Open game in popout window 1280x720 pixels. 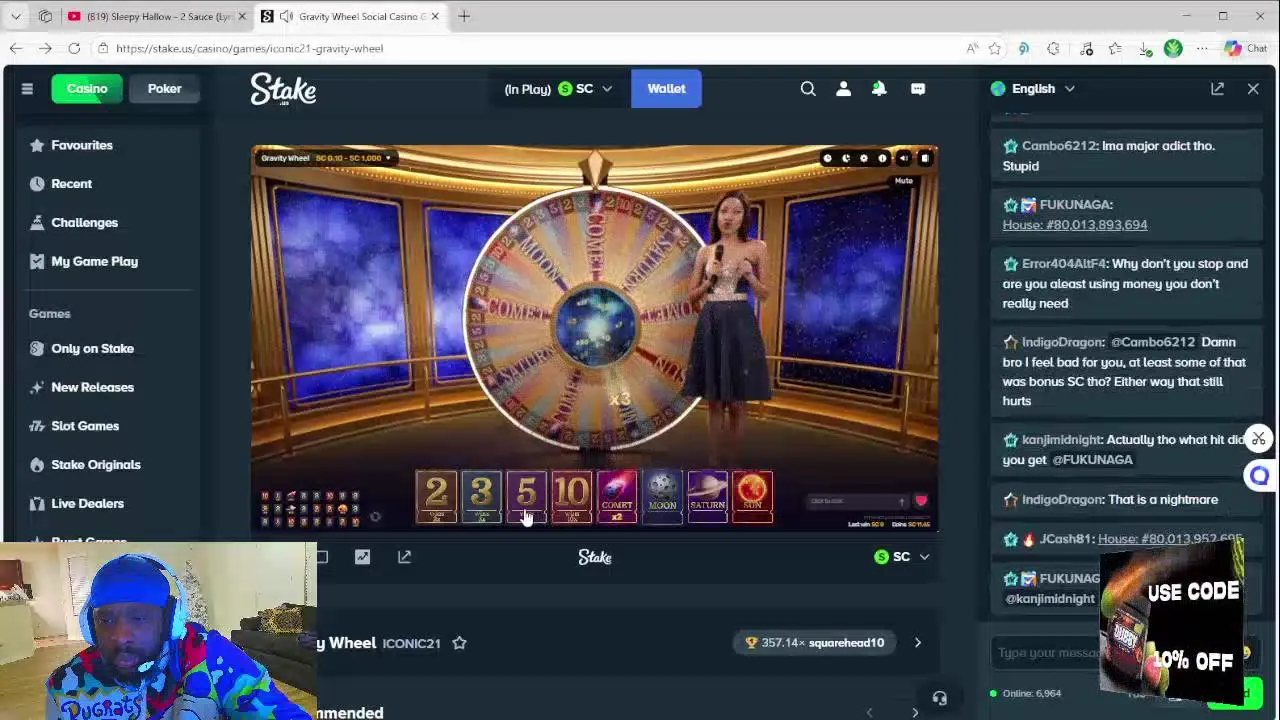[404, 557]
